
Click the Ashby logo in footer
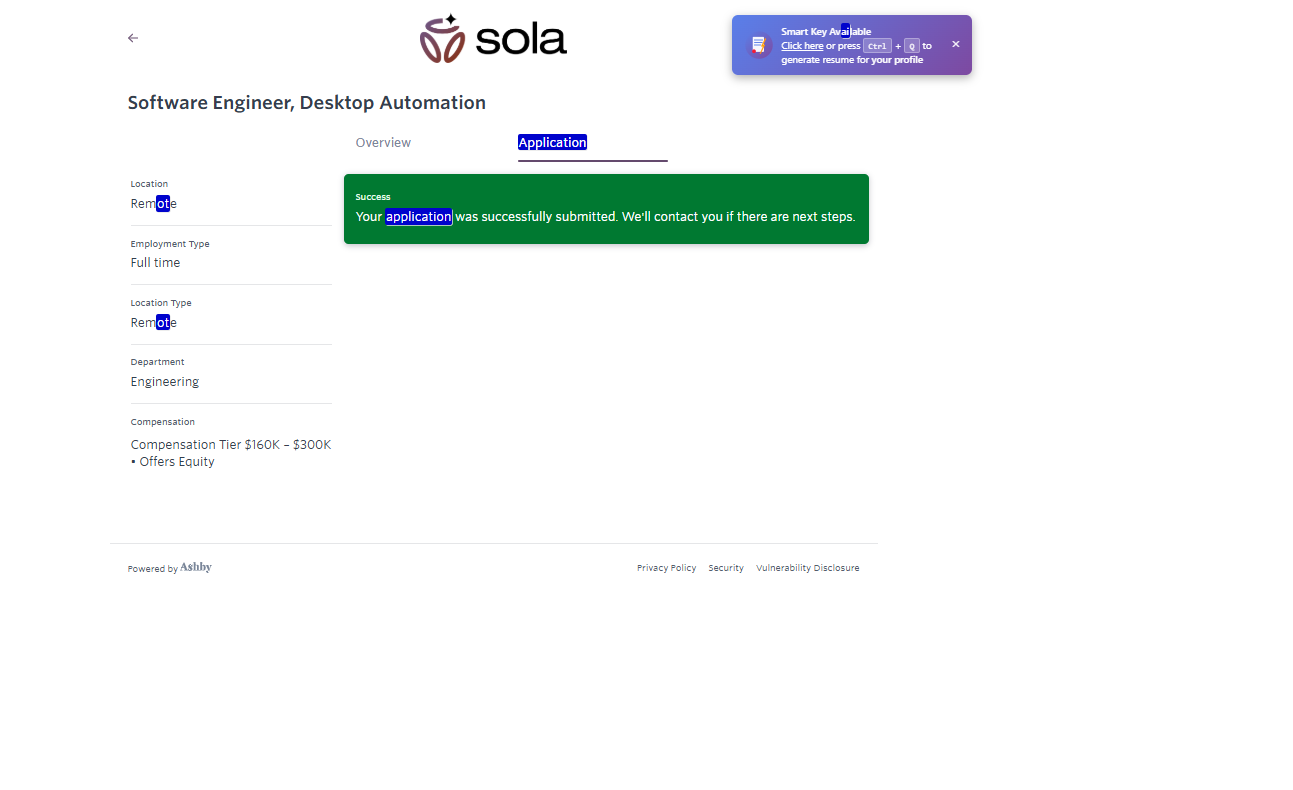click(x=196, y=568)
